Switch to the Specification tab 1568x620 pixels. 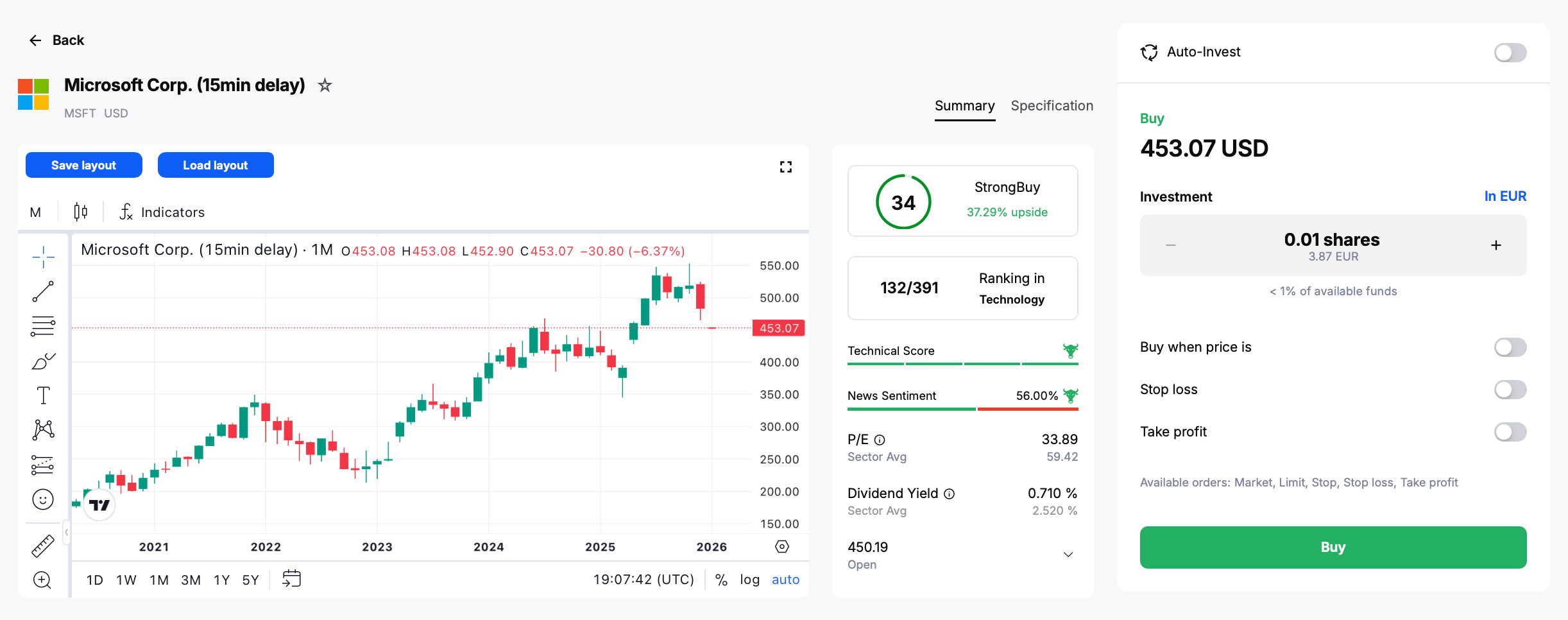tap(1052, 106)
